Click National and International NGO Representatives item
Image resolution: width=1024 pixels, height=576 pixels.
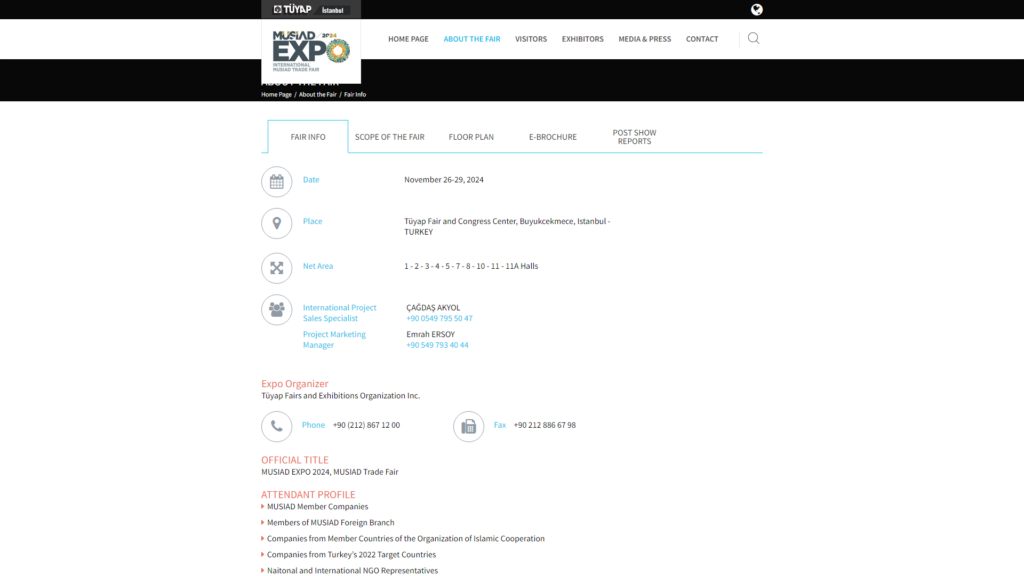click(352, 571)
